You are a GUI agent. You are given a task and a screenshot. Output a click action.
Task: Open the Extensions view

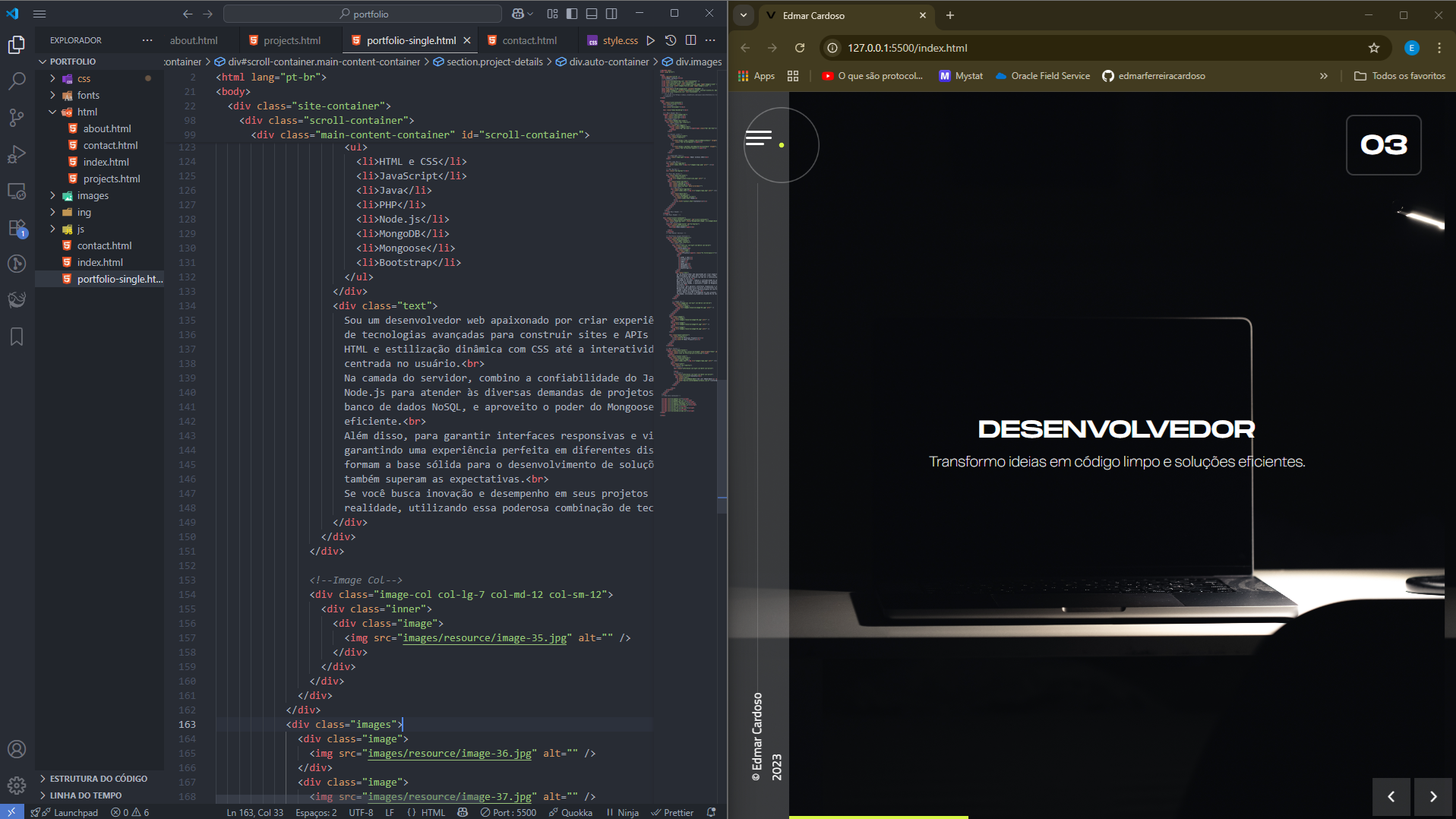coord(17,228)
